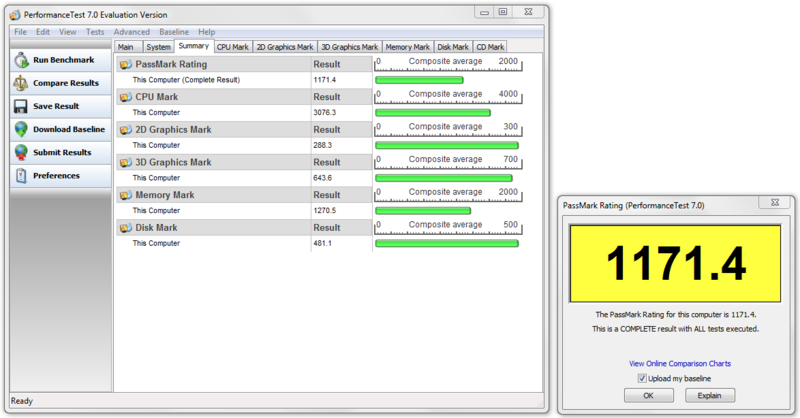This screenshot has height=418, width=800.
Task: Click the 2D Graphics Mark row icon
Action: pyautogui.click(x=126, y=130)
